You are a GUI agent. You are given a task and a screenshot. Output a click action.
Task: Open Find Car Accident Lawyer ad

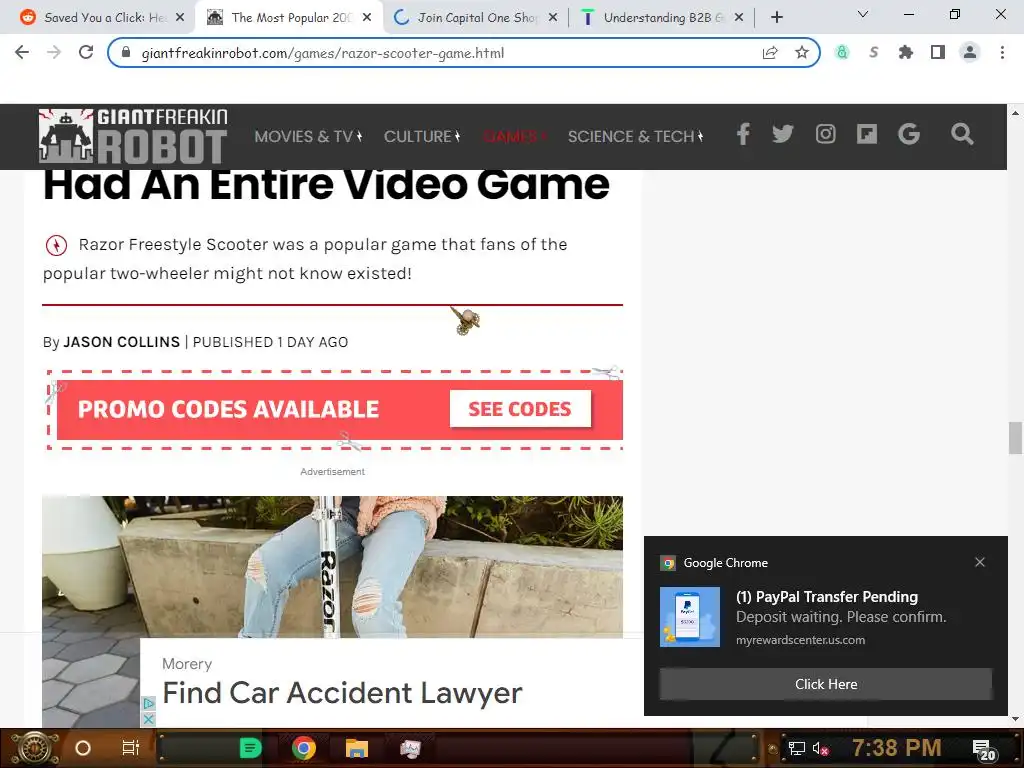pos(342,693)
